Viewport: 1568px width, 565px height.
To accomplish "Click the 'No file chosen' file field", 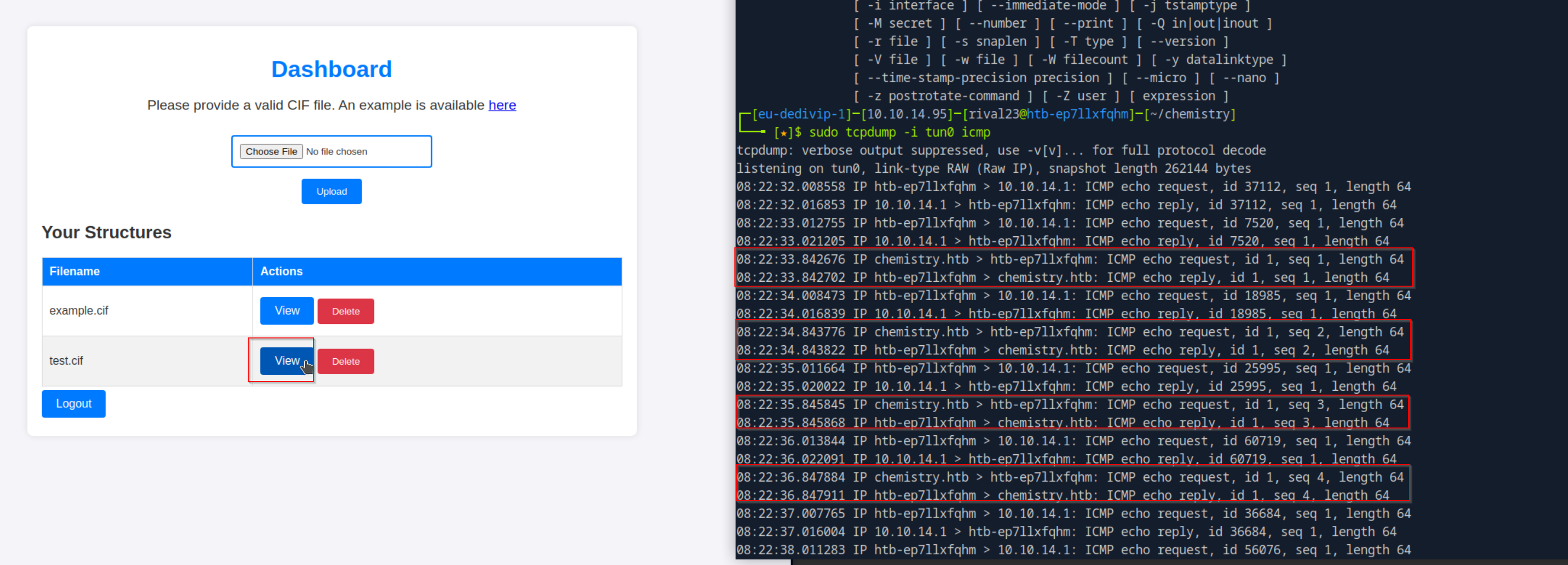I will point(337,152).
